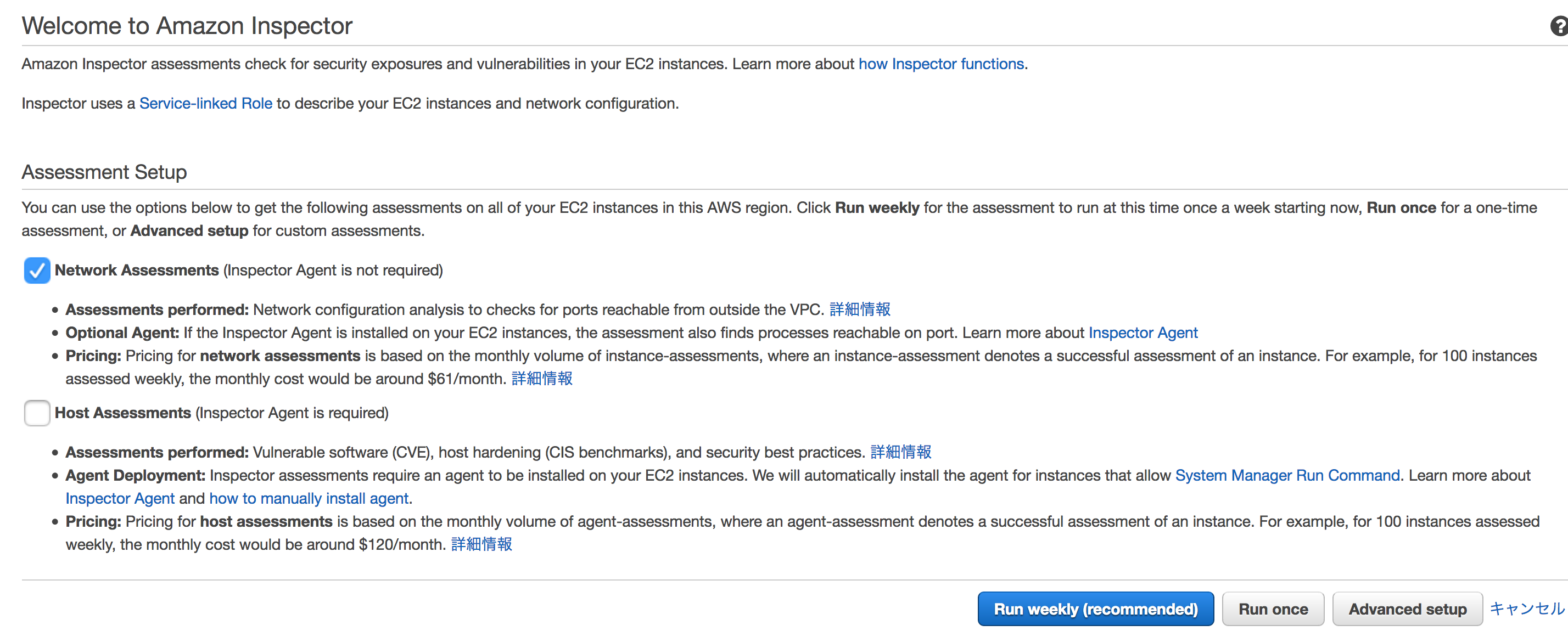The height and width of the screenshot is (642, 1568).
Task: Open 詳細情報 link after security best practices
Action: 901,452
